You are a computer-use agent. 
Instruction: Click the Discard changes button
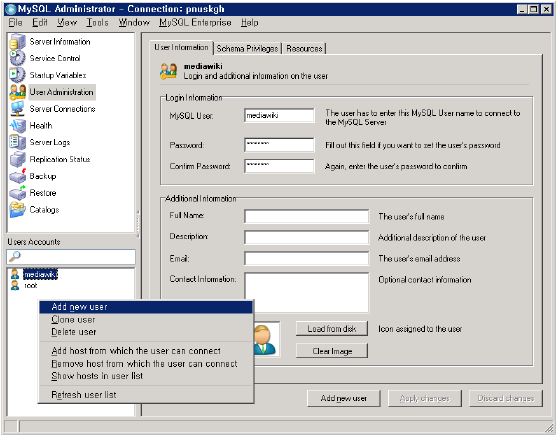coord(506,398)
